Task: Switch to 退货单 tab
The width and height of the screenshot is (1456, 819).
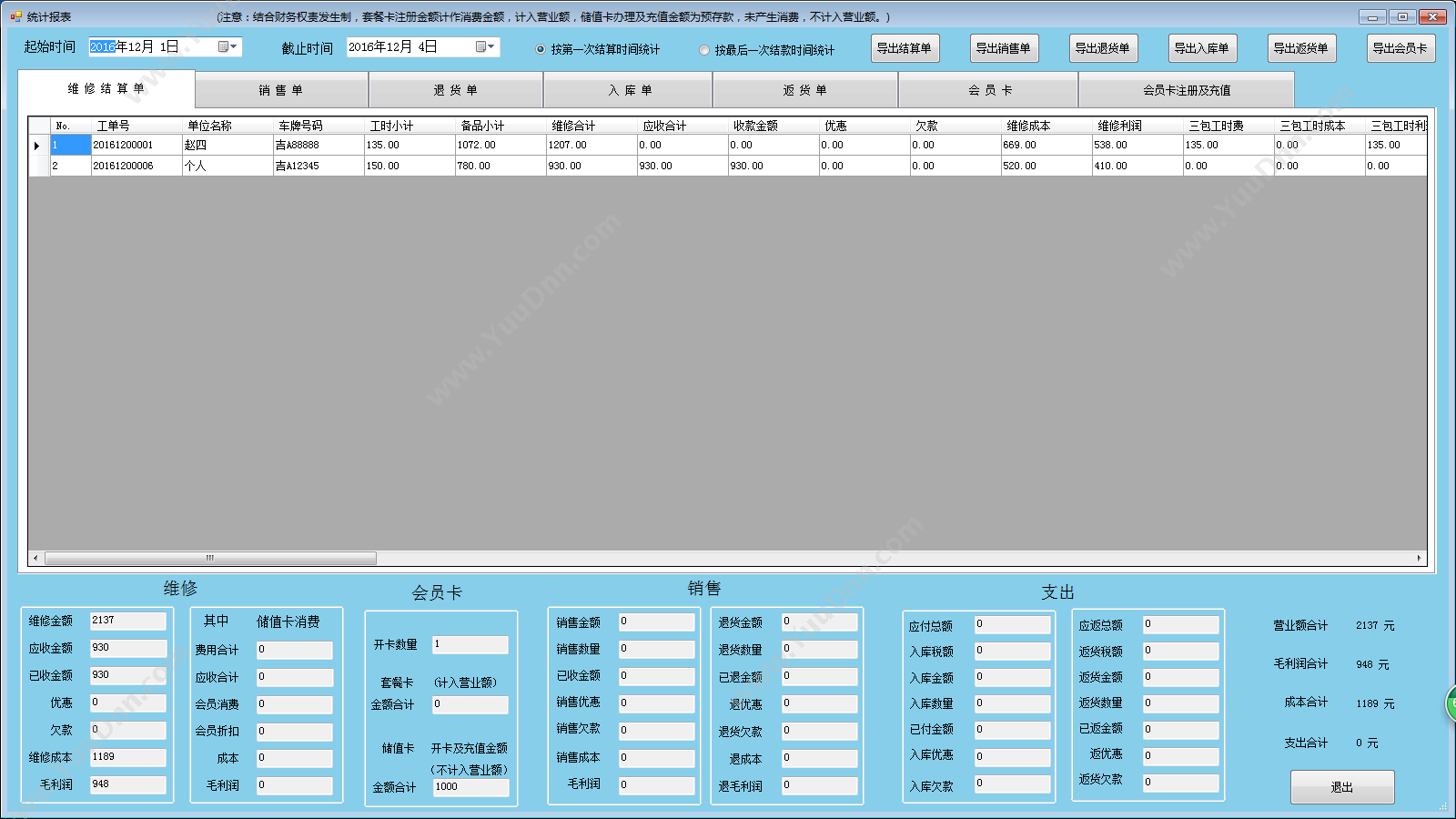Action: pyautogui.click(x=456, y=90)
